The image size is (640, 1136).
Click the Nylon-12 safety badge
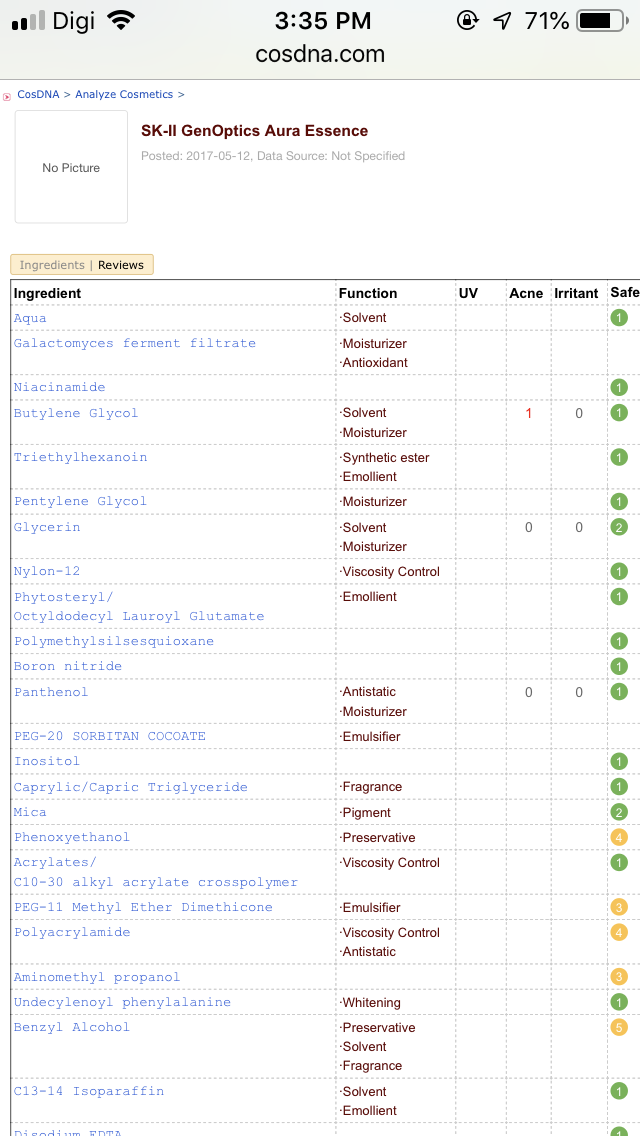coord(619,572)
